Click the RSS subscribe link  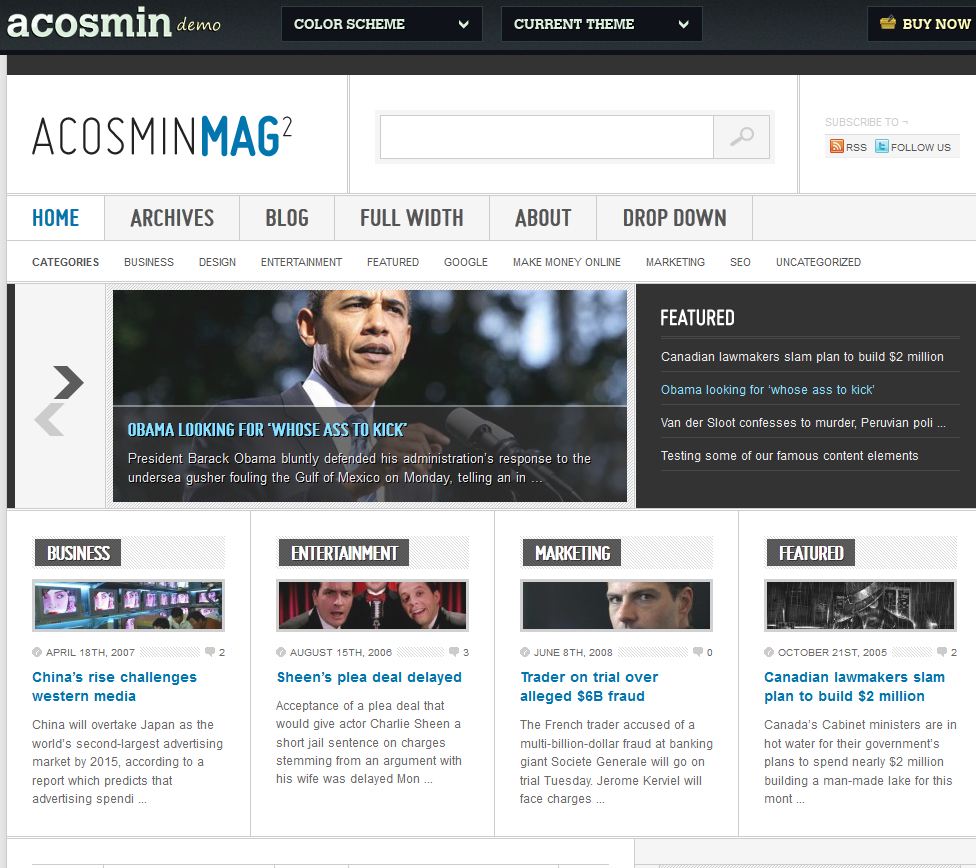856,148
